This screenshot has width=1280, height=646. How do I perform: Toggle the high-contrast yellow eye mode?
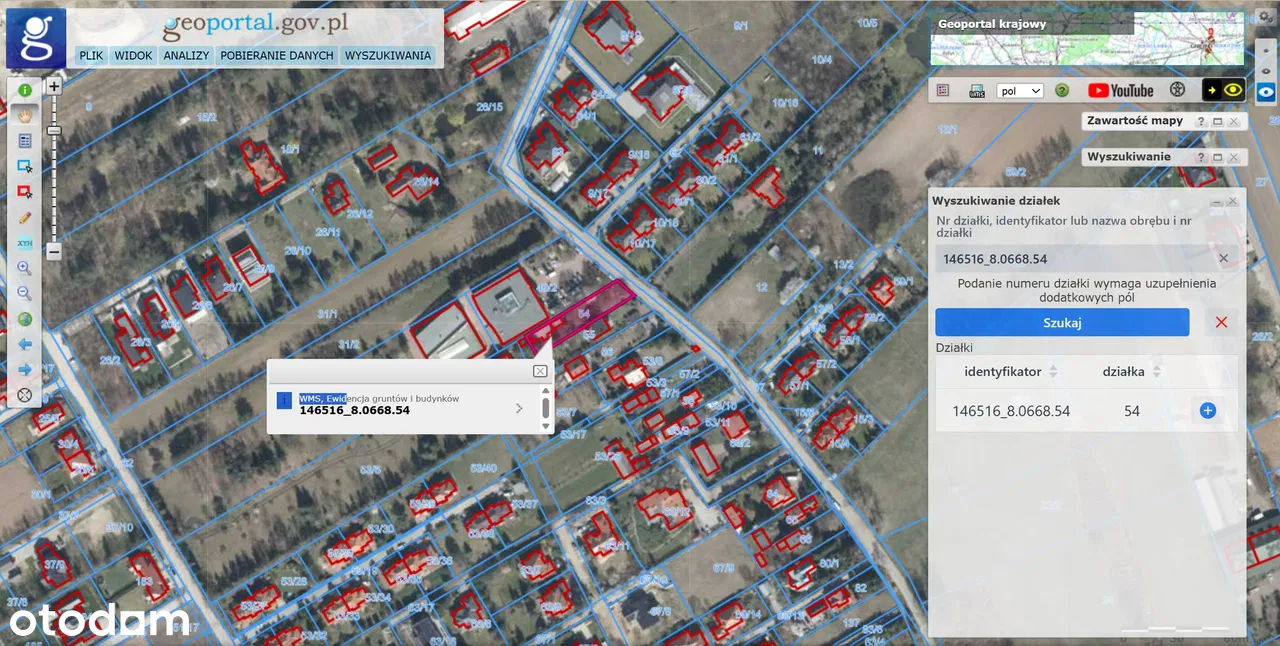(1223, 90)
